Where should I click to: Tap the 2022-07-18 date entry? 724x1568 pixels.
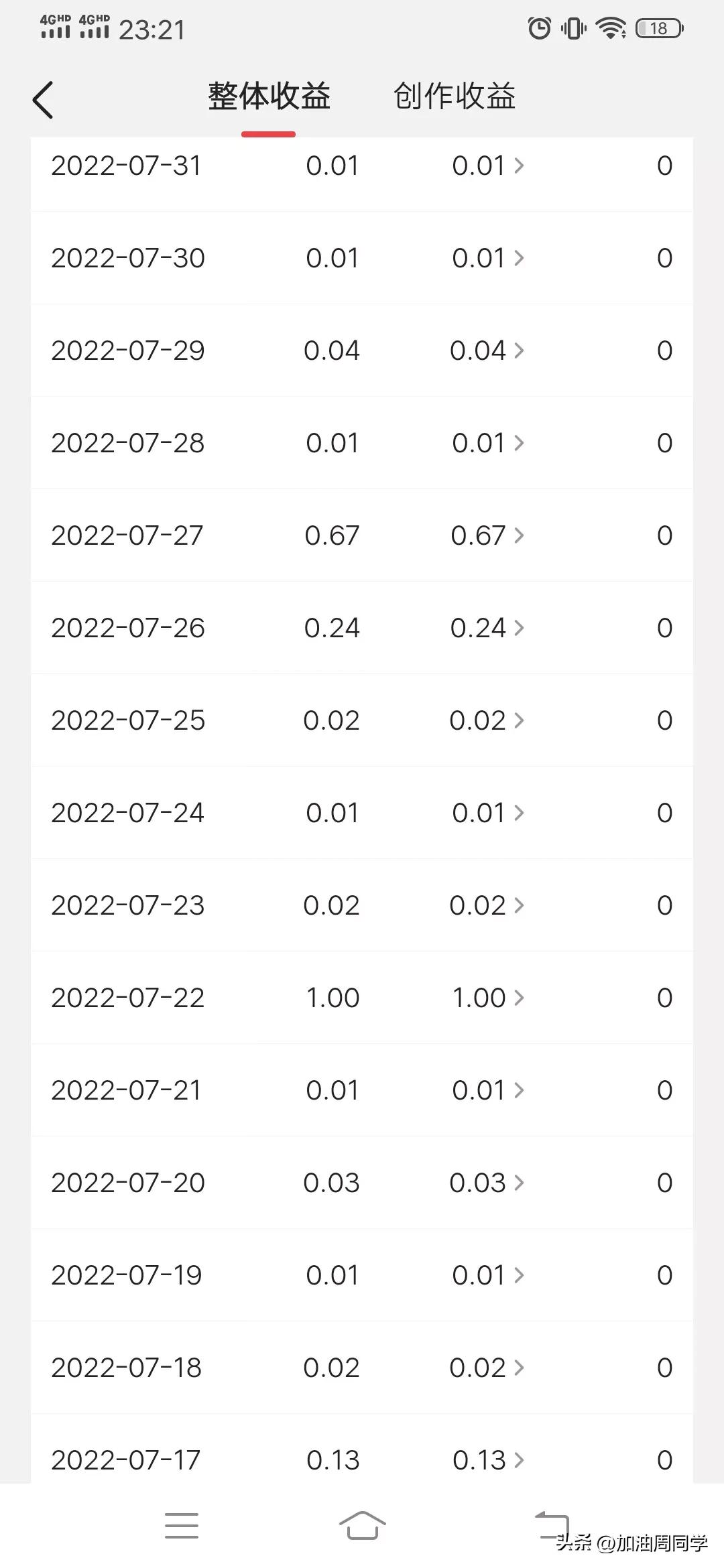point(126,1368)
